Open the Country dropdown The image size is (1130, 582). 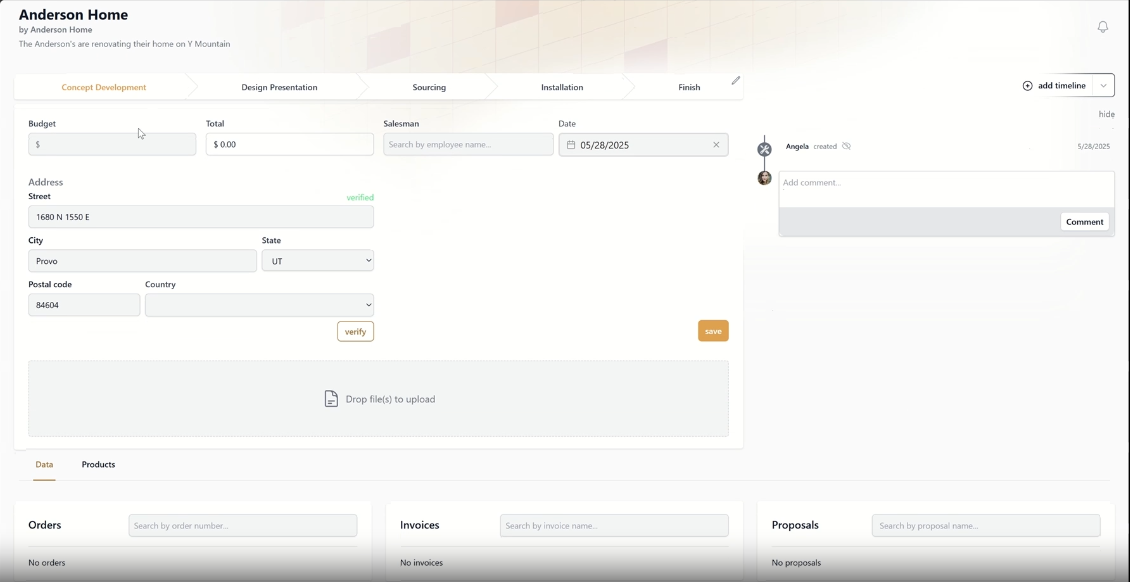click(x=259, y=305)
